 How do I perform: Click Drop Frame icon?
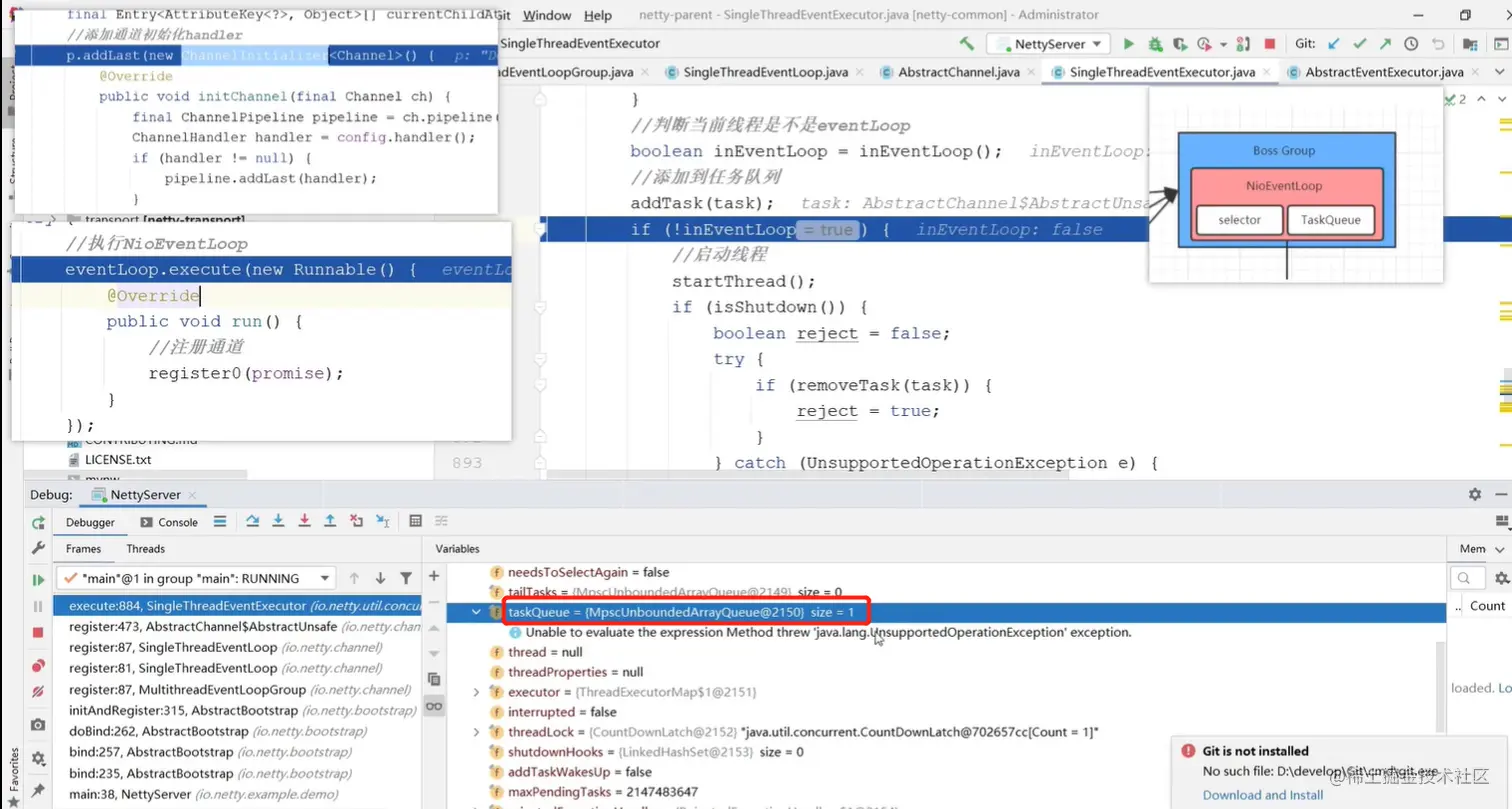point(356,522)
